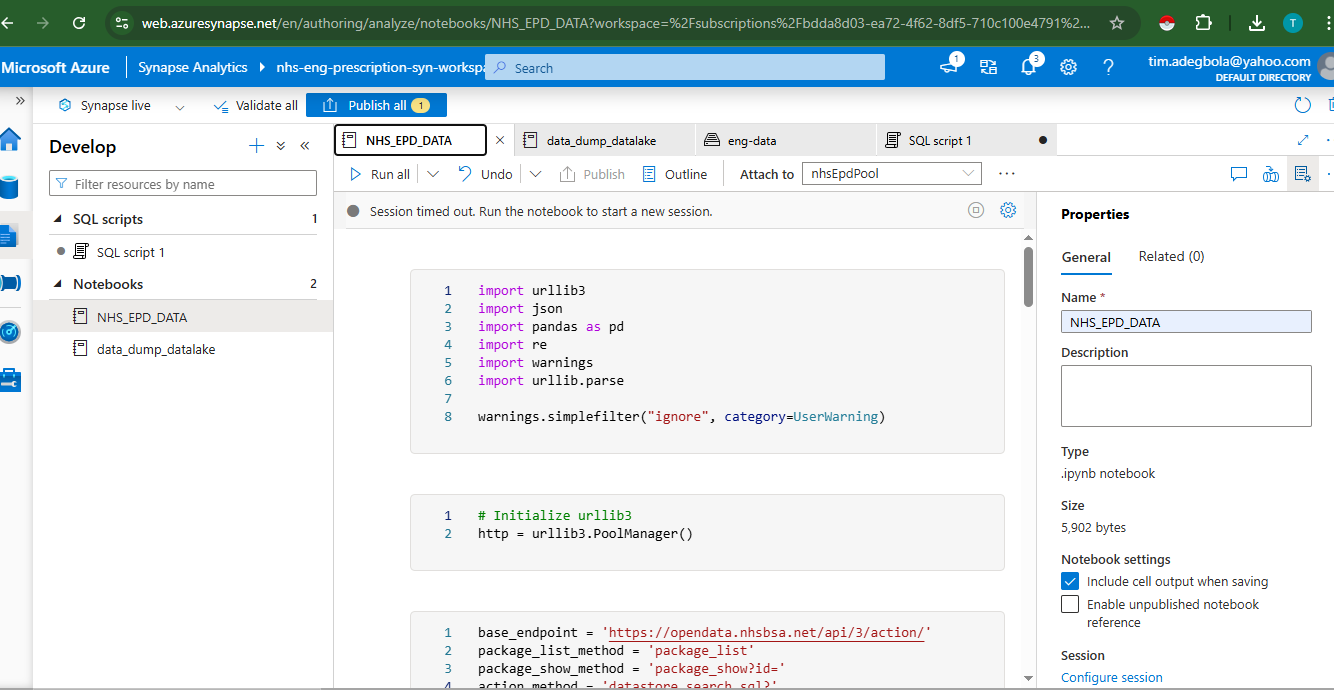
Task: Toggle the notebook Properties pane icon
Action: tap(1302, 174)
